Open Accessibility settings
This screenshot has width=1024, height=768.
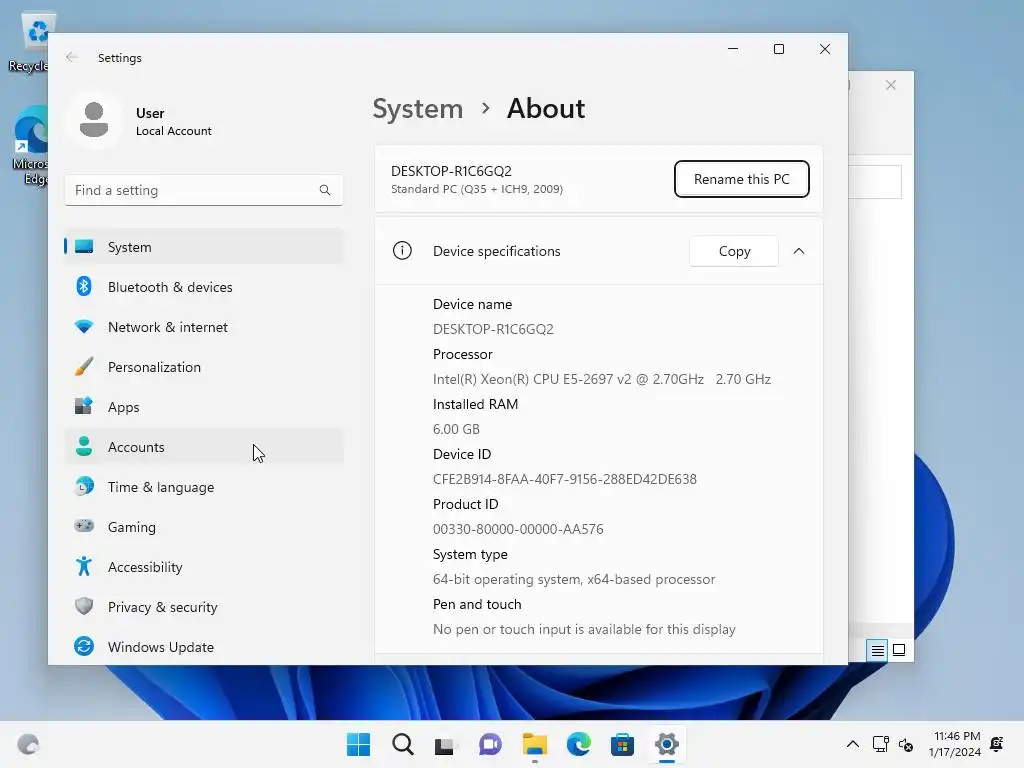click(204, 567)
